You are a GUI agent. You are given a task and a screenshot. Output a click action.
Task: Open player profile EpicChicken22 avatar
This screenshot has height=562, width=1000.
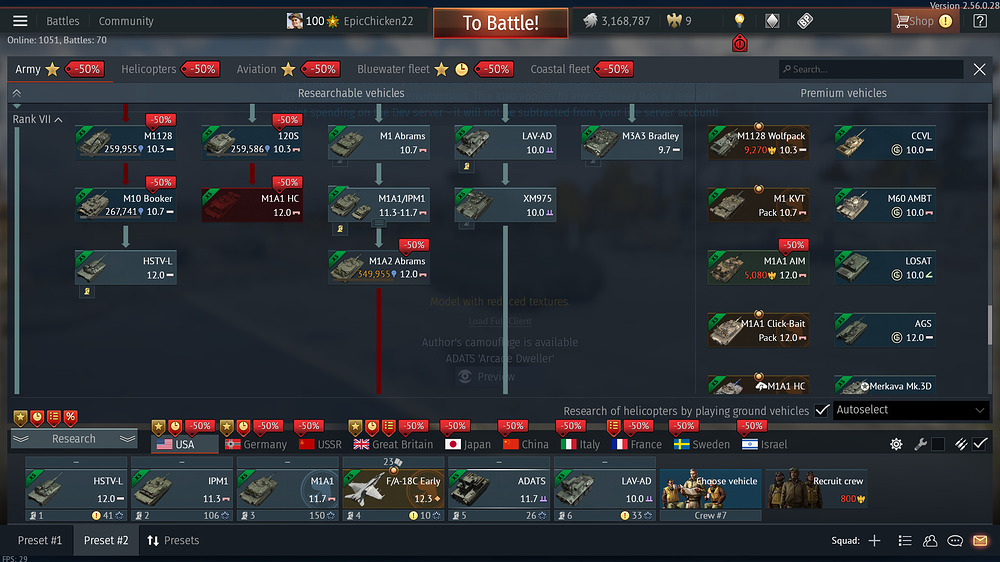pyautogui.click(x=294, y=21)
